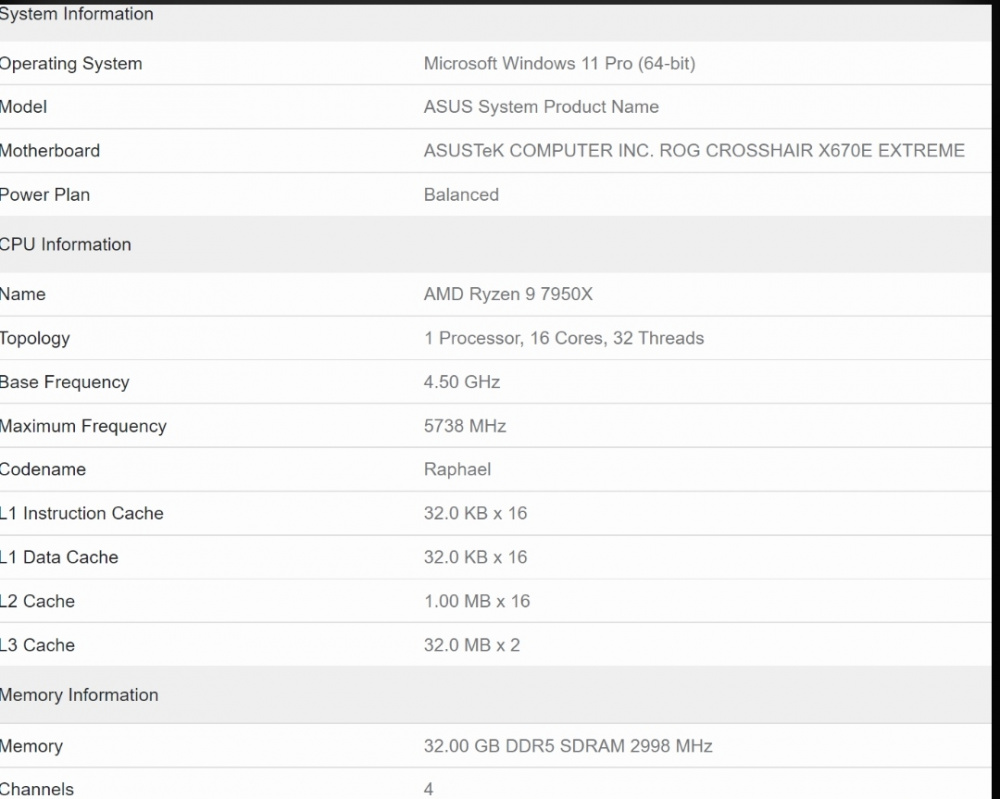This screenshot has height=799, width=1000.
Task: Click the 32.0 MB x 2 value
Action: click(x=472, y=645)
